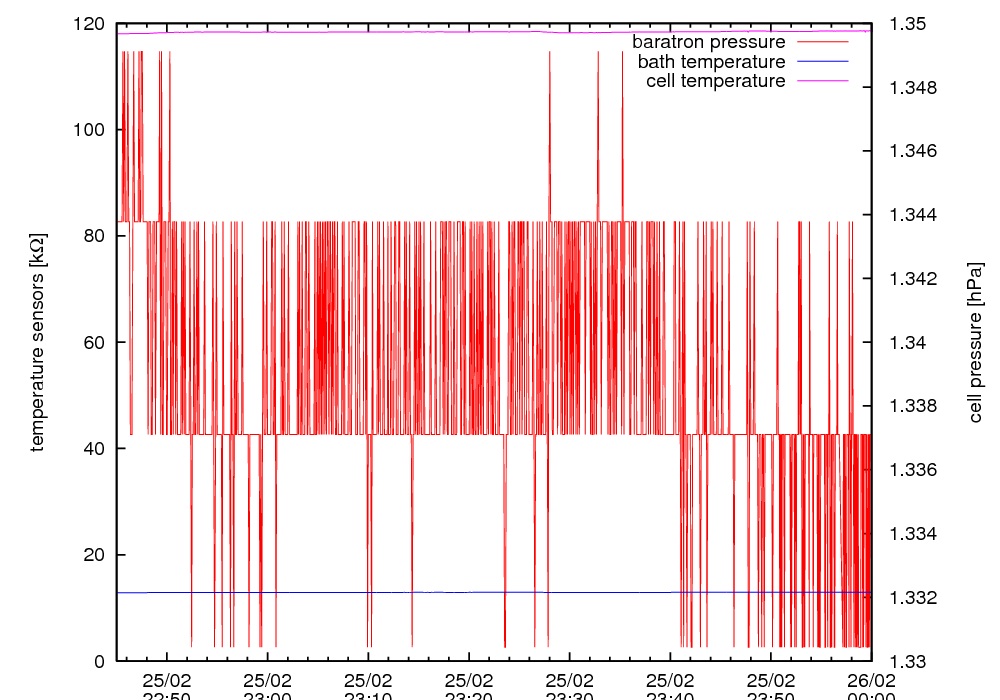The height and width of the screenshot is (700, 1000).
Task: Click the bath temperature legend label
Action: (x=711, y=62)
